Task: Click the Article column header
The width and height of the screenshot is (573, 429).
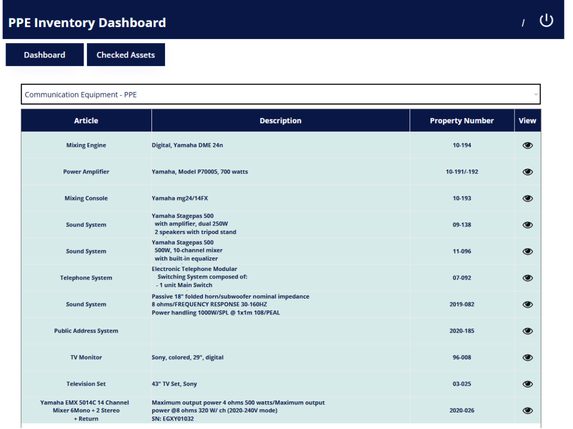Action: point(86,121)
